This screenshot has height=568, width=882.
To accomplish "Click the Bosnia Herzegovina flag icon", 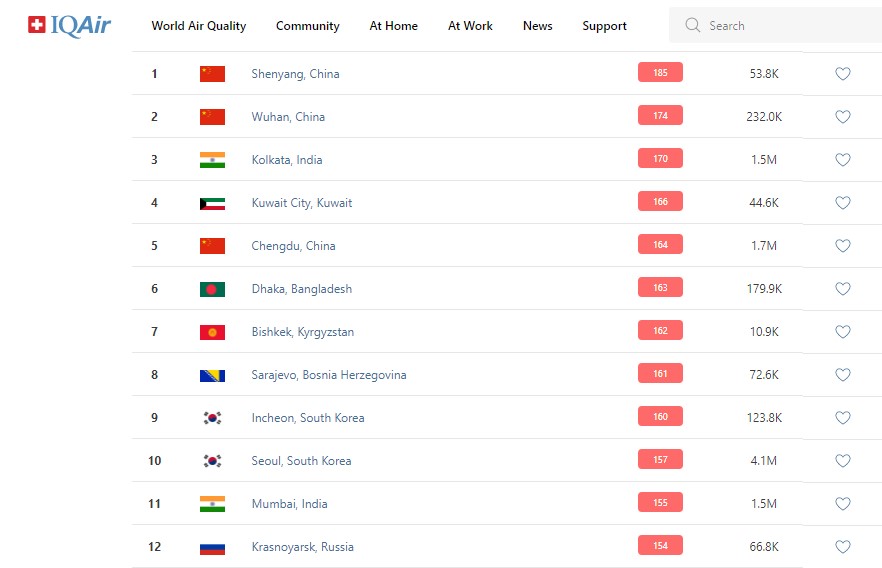I will click(x=212, y=375).
